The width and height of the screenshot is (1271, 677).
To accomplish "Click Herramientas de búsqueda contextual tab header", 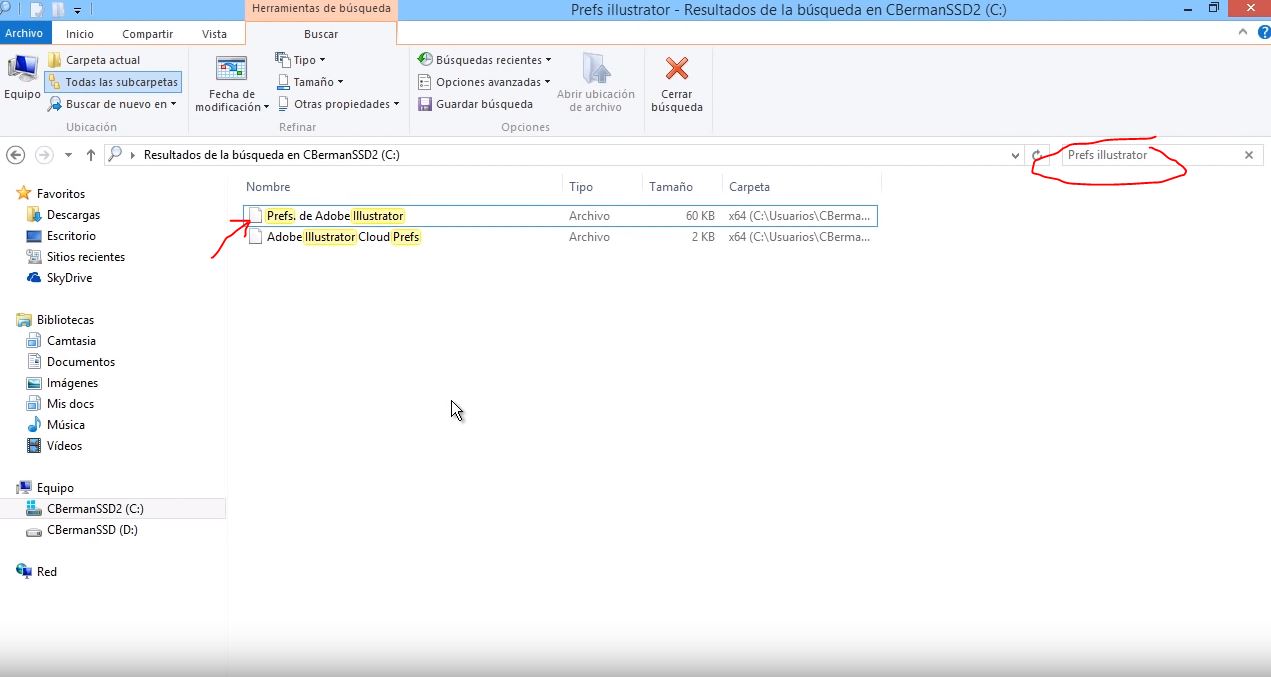I will pyautogui.click(x=321, y=9).
